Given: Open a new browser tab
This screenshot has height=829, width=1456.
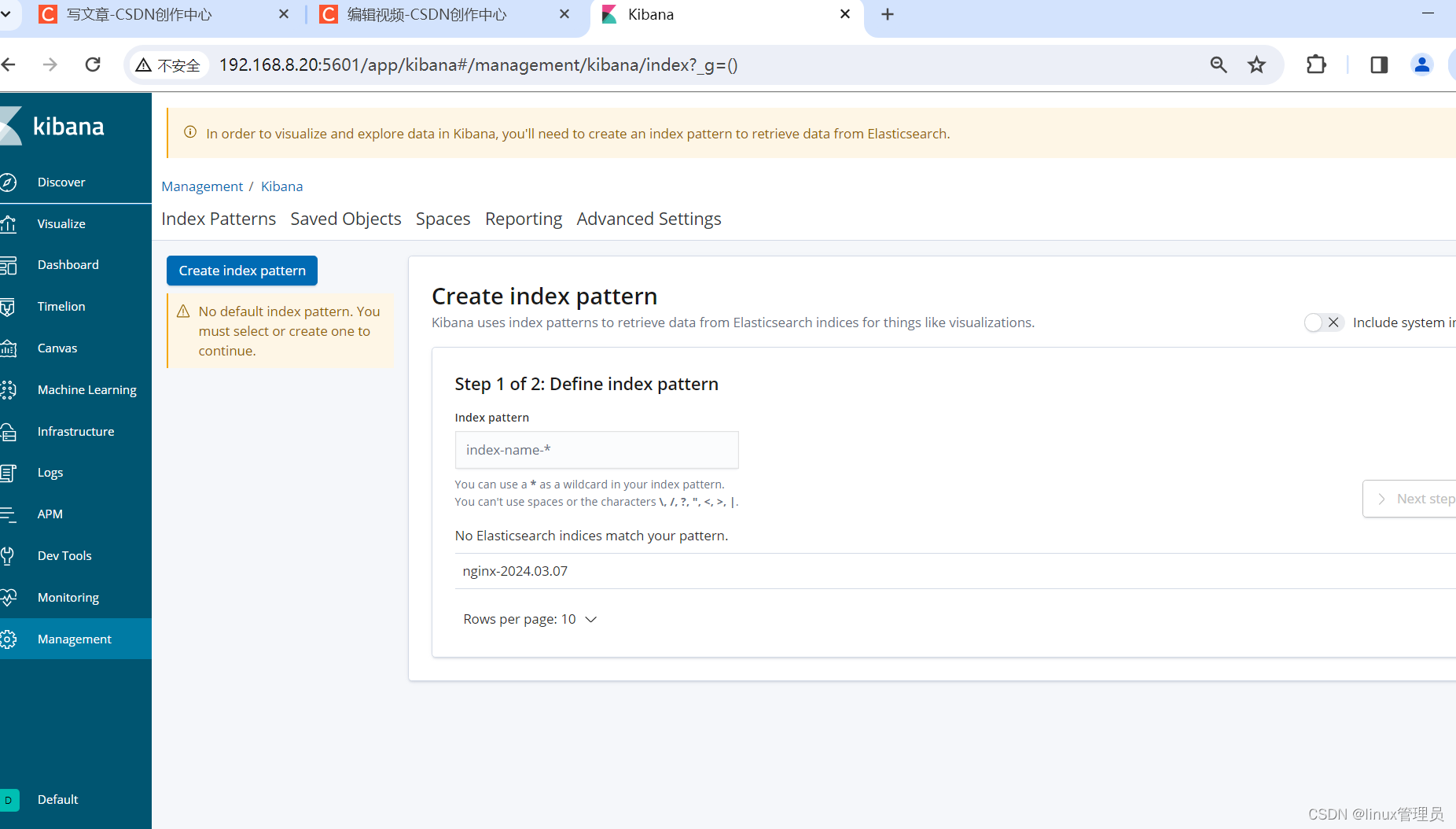Looking at the screenshot, I should [888, 14].
